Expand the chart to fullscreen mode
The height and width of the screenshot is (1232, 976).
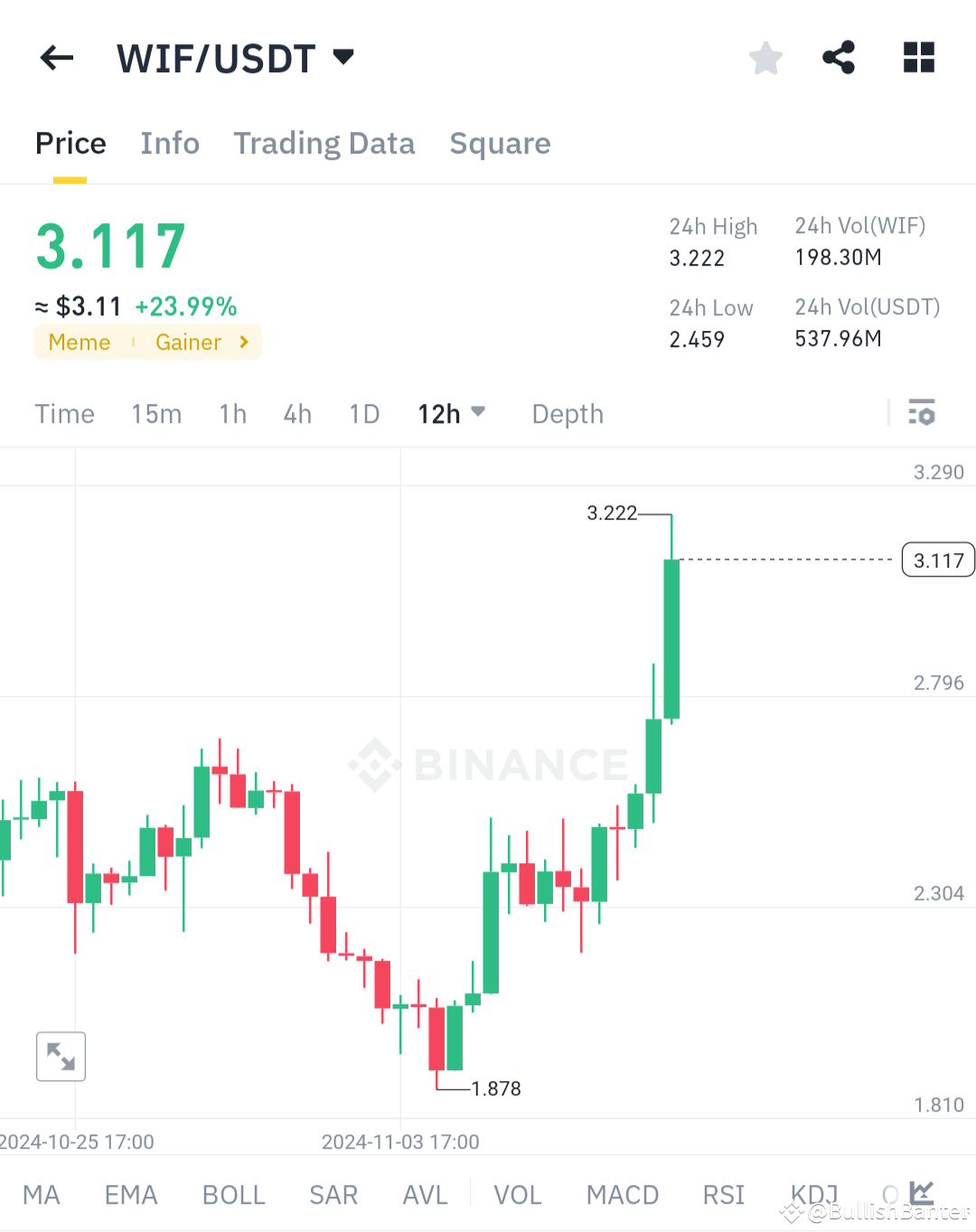[61, 1056]
